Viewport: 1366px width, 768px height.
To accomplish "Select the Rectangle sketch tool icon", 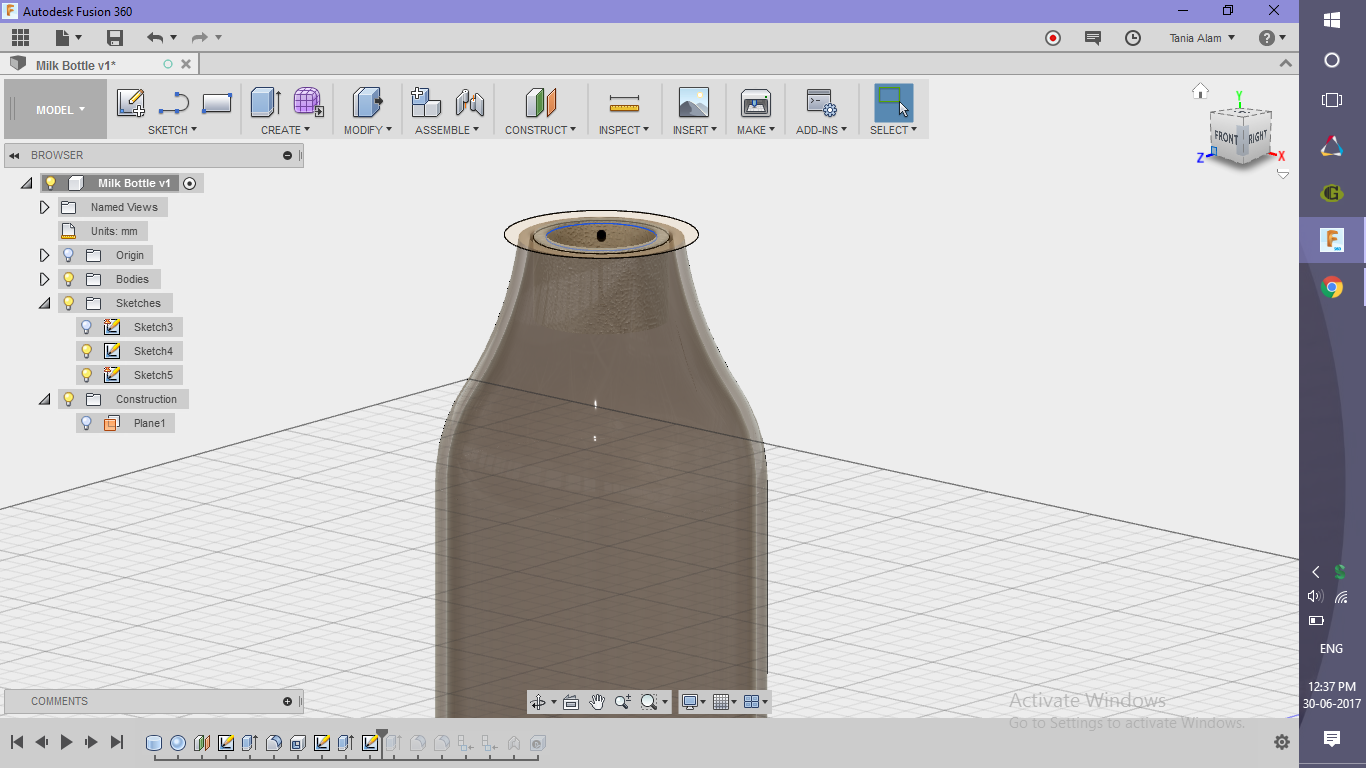I will [217, 103].
